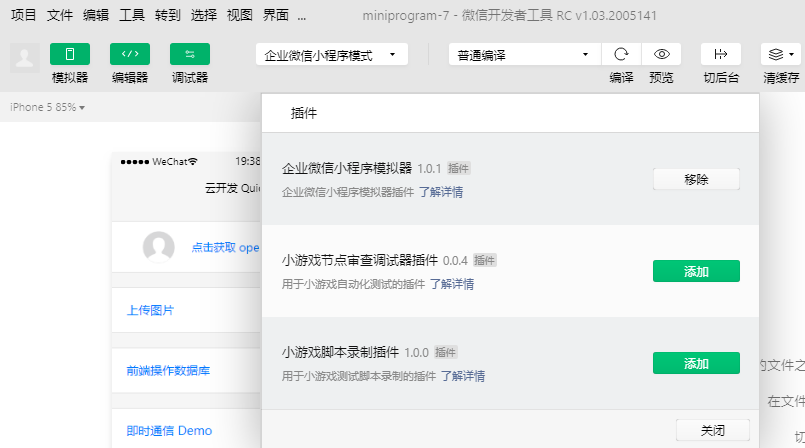The image size is (805, 448).
Task: Open the 视图 menu
Action: (x=239, y=15)
